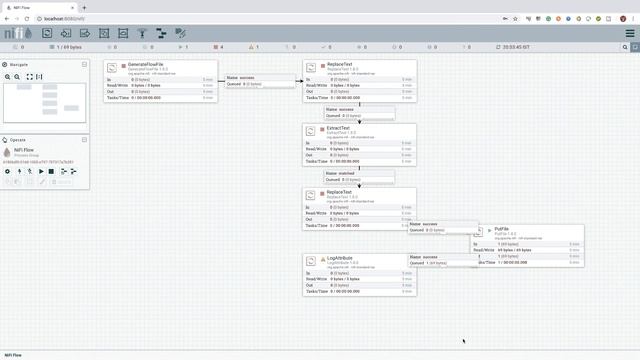Zoom in using the Navigate panel
The height and width of the screenshot is (360, 640).
click(7, 77)
